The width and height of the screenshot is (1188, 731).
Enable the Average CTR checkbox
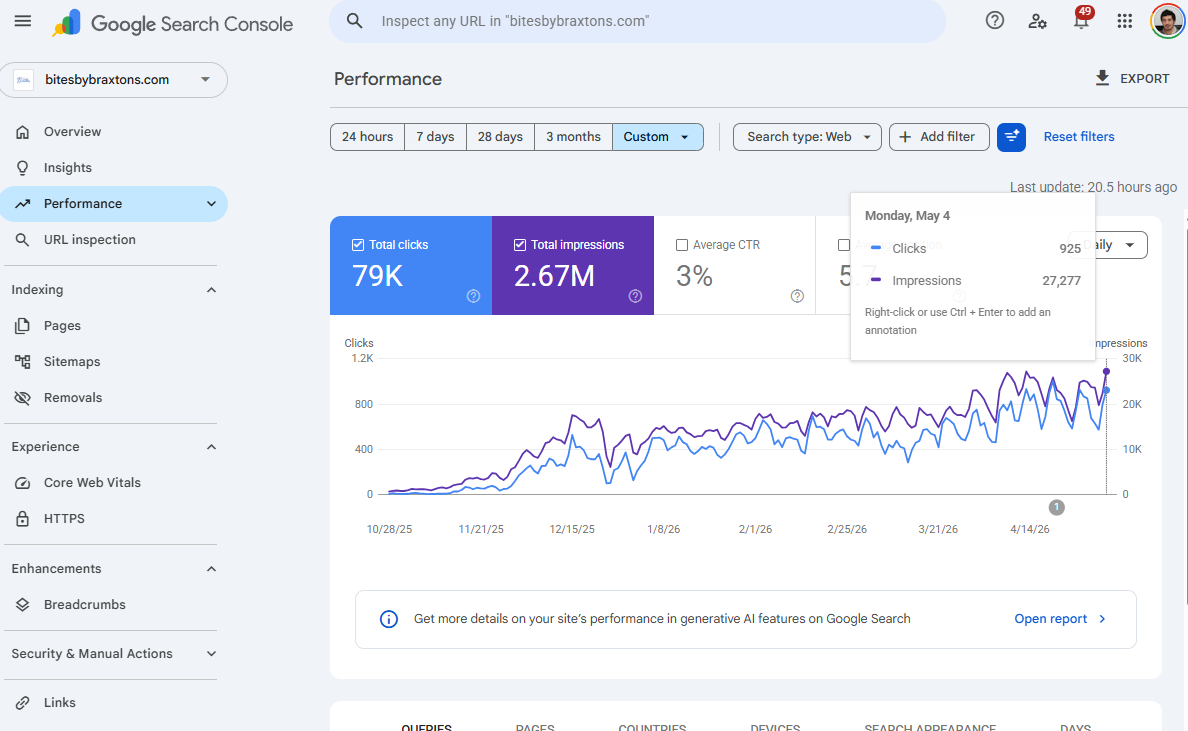coord(682,245)
